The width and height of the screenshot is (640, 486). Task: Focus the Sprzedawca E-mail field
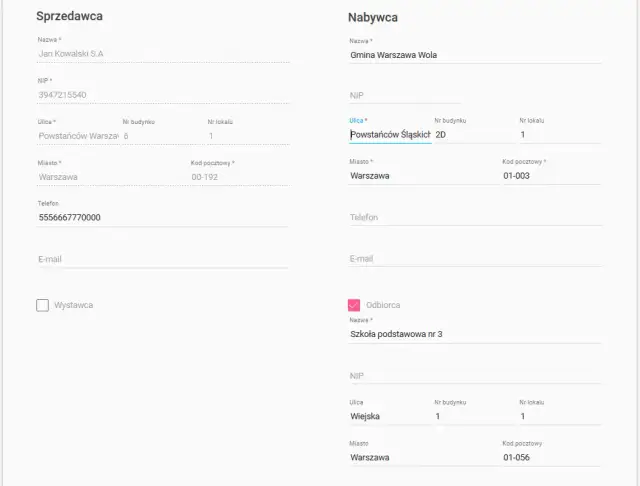(x=162, y=258)
